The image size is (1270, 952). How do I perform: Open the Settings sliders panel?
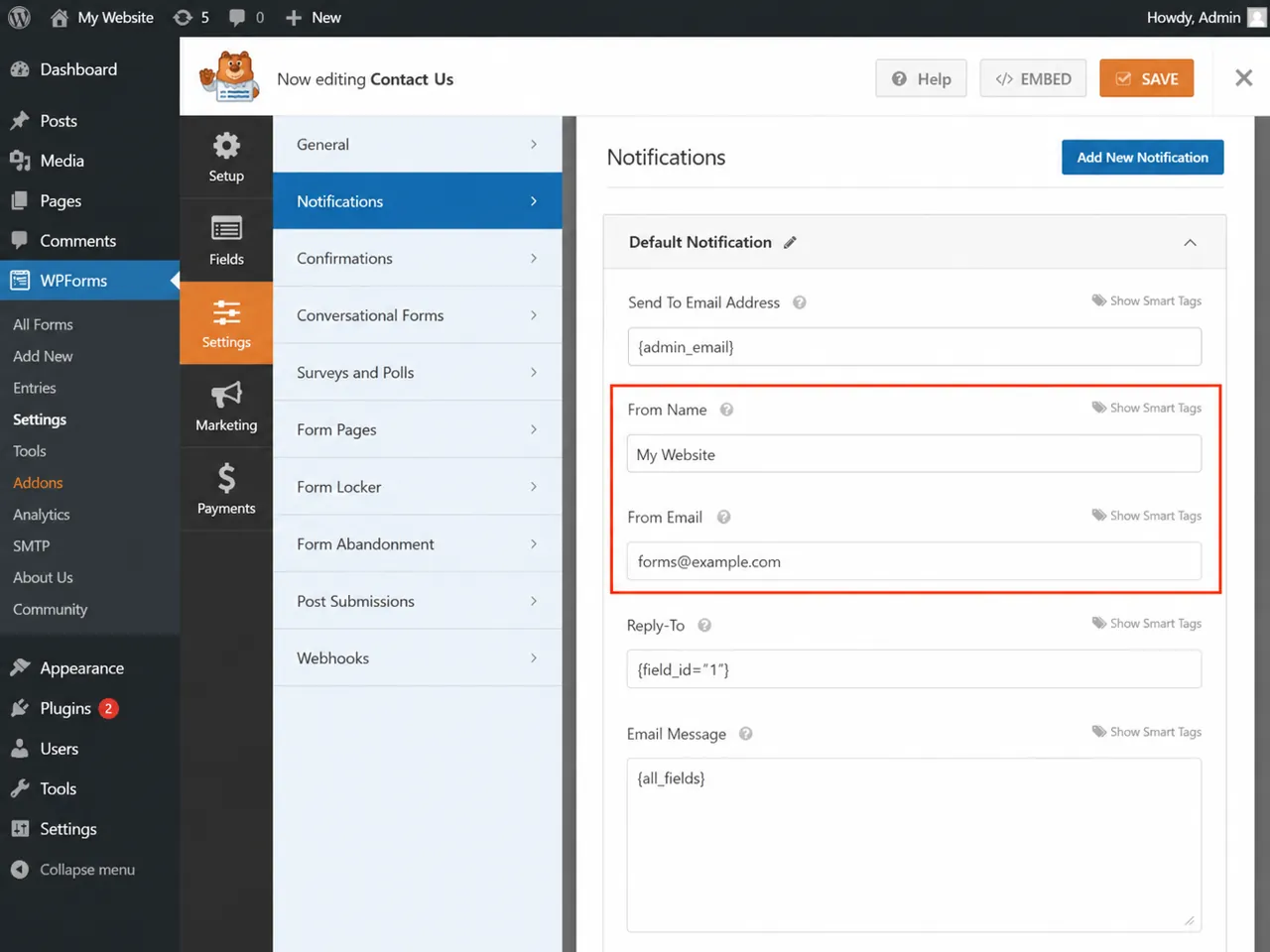pos(226,323)
